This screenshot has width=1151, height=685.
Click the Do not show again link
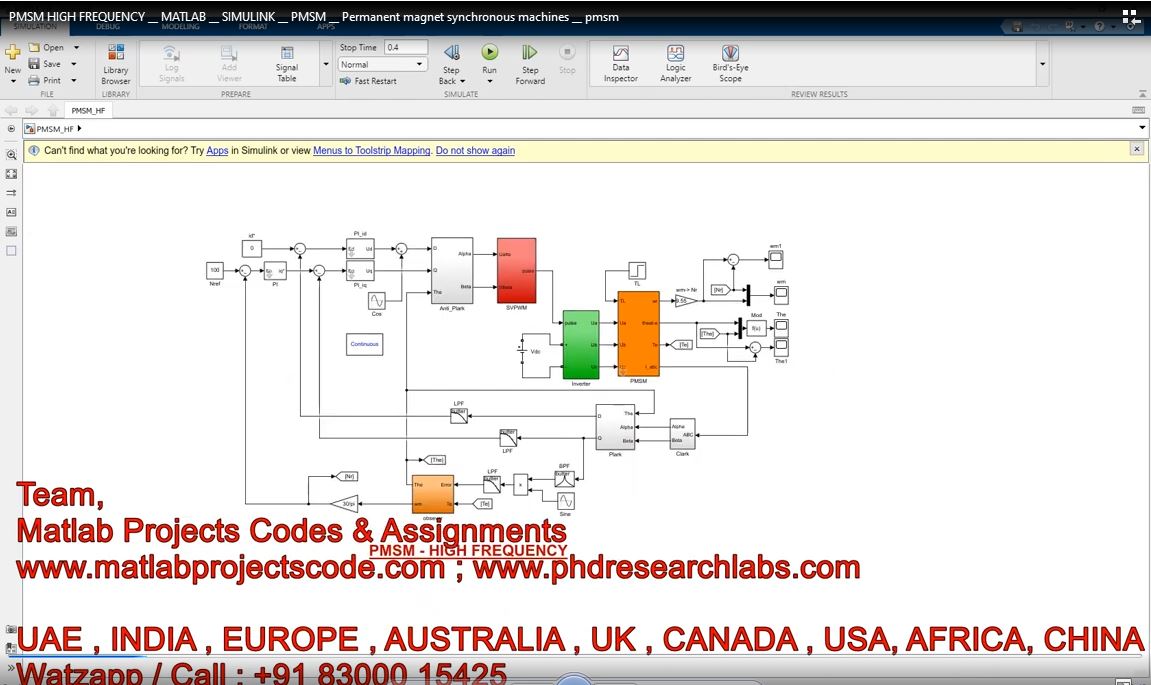[x=475, y=151]
